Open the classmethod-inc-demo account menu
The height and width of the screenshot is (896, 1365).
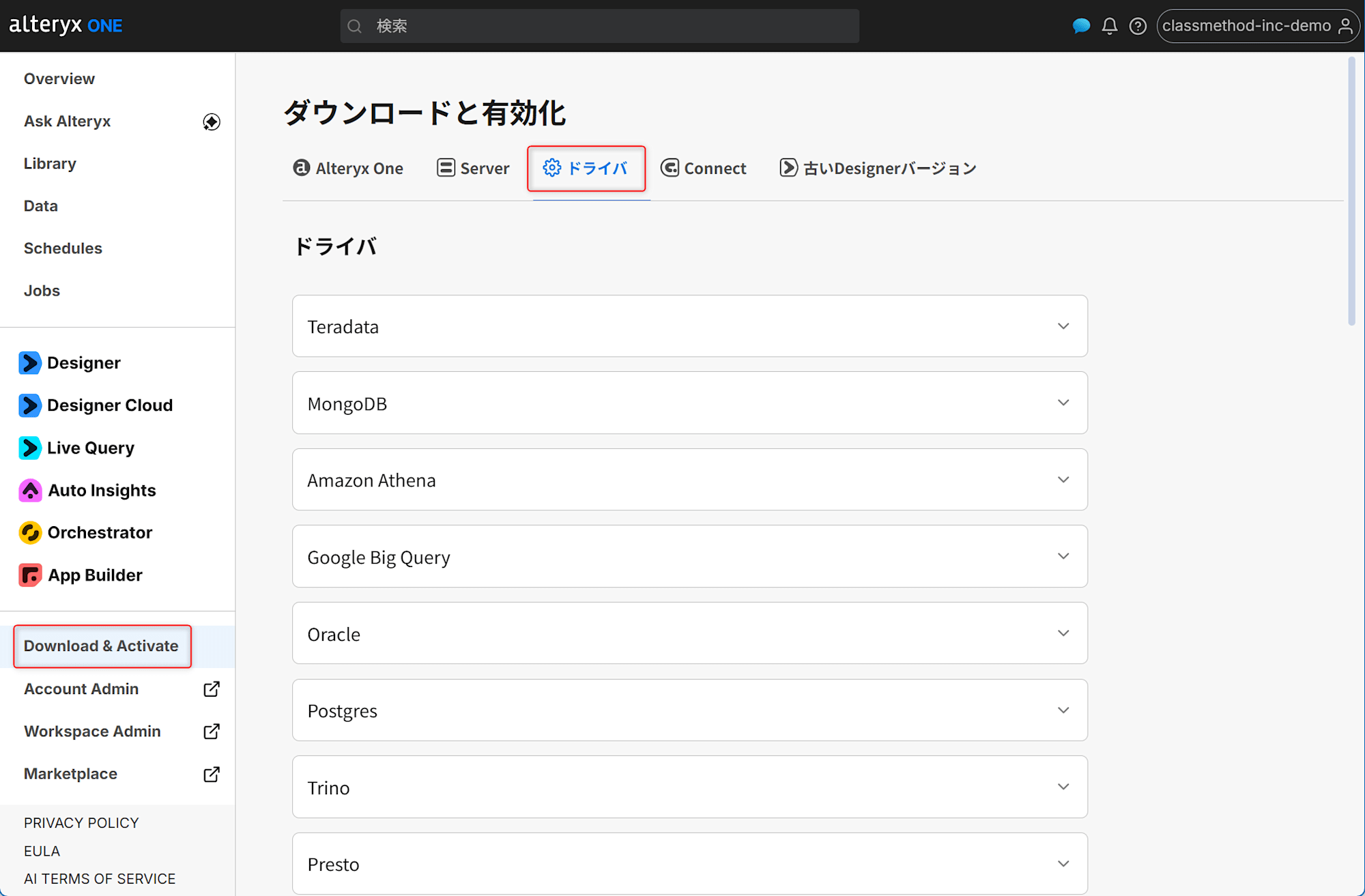1258,26
